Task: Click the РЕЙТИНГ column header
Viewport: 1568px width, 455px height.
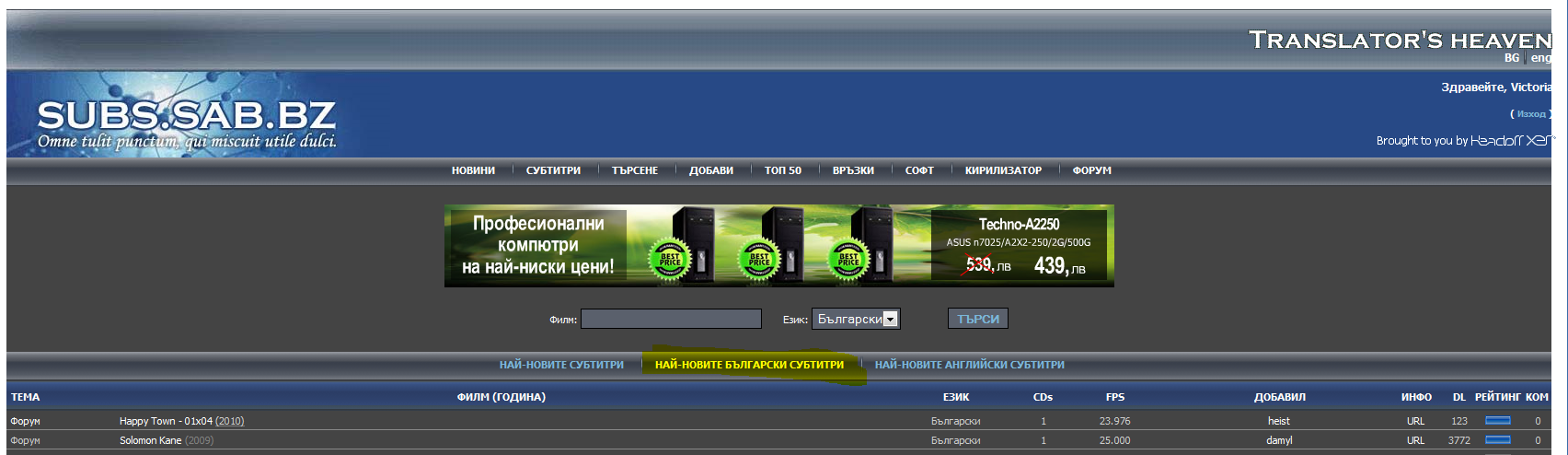Action: pos(1498,397)
